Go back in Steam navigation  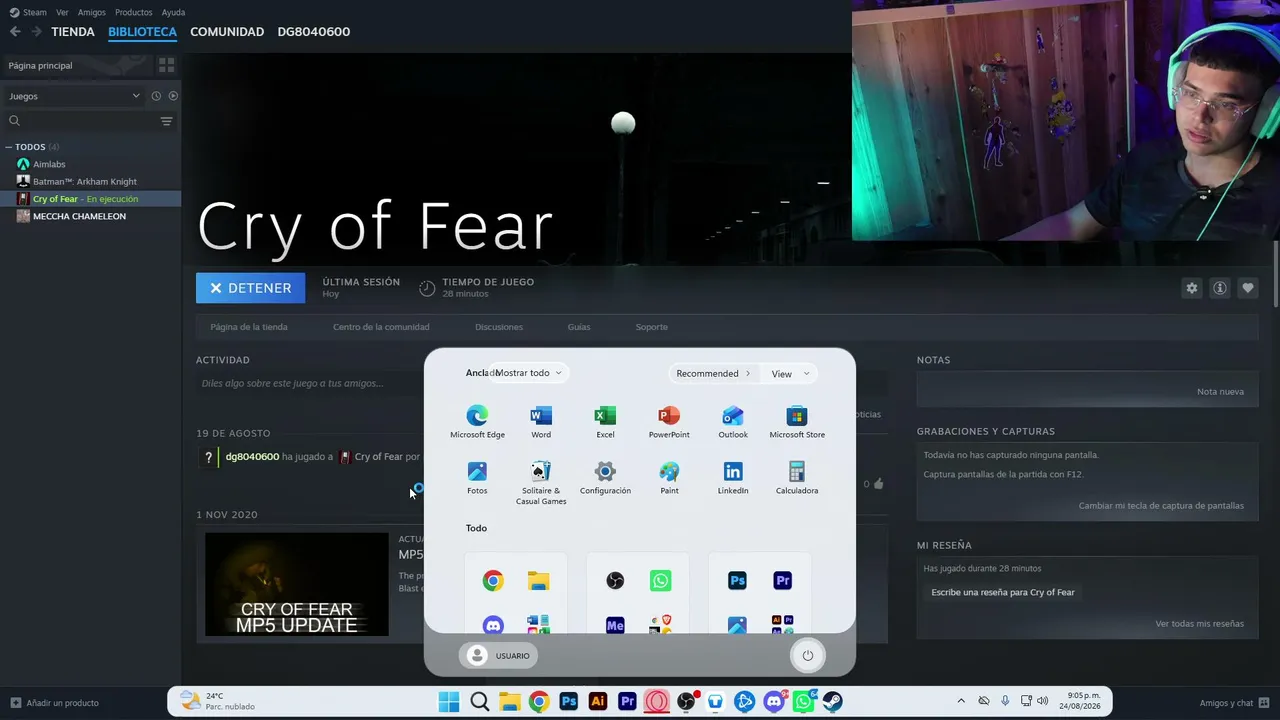(x=15, y=32)
